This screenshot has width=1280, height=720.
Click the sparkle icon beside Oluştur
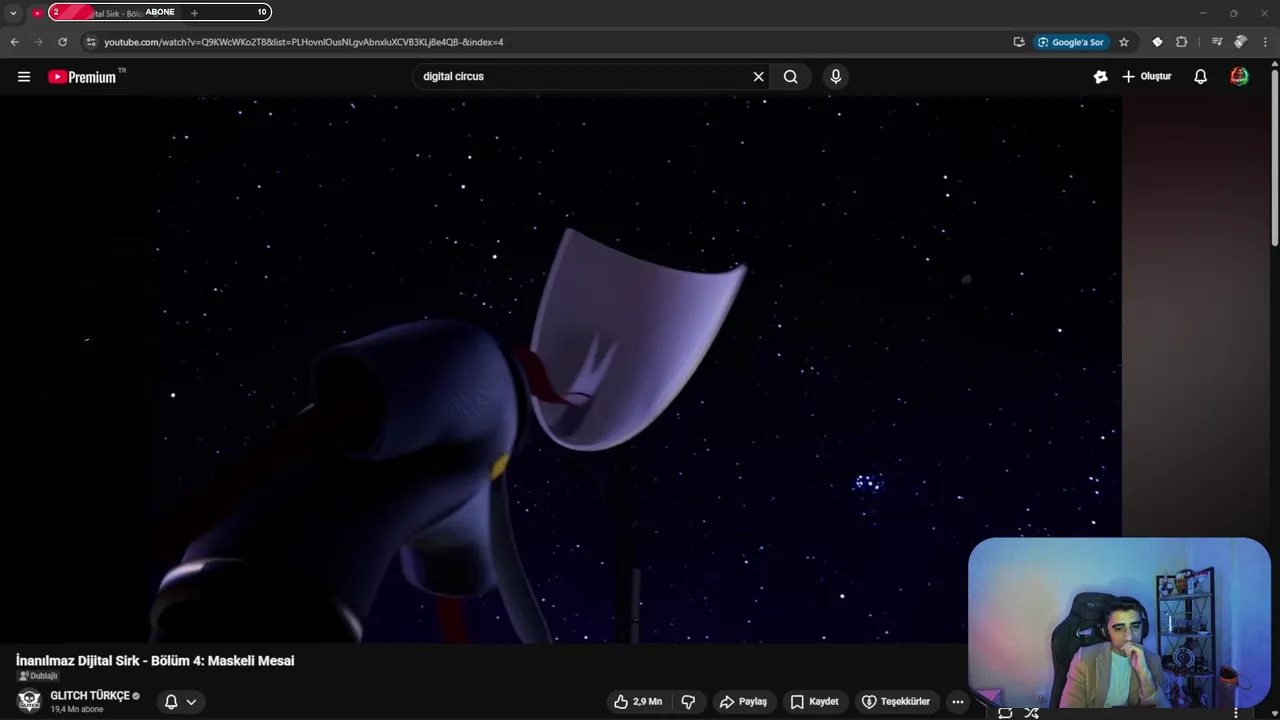point(1100,77)
